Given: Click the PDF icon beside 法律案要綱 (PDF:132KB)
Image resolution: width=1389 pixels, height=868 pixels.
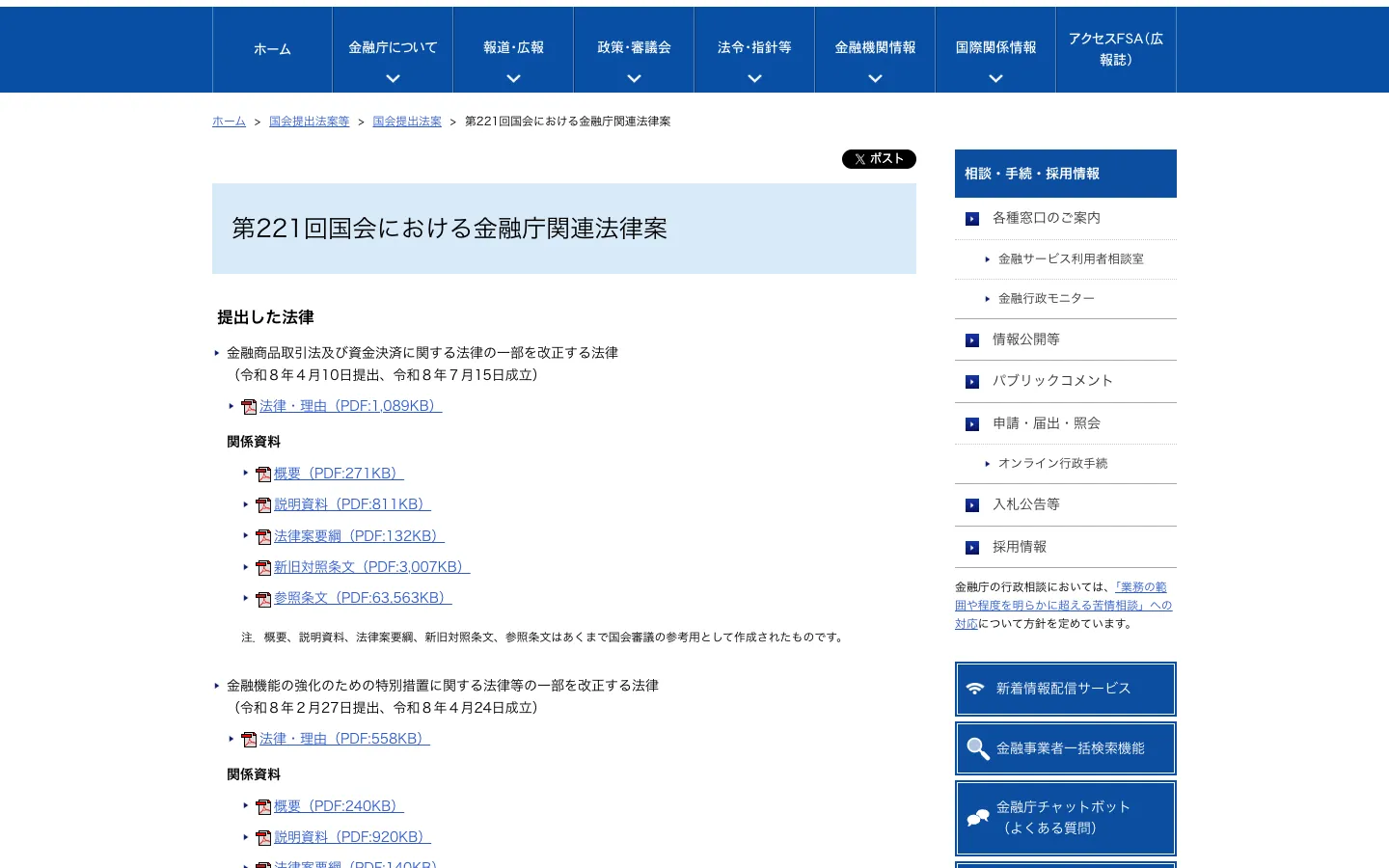Looking at the screenshot, I should (x=263, y=537).
